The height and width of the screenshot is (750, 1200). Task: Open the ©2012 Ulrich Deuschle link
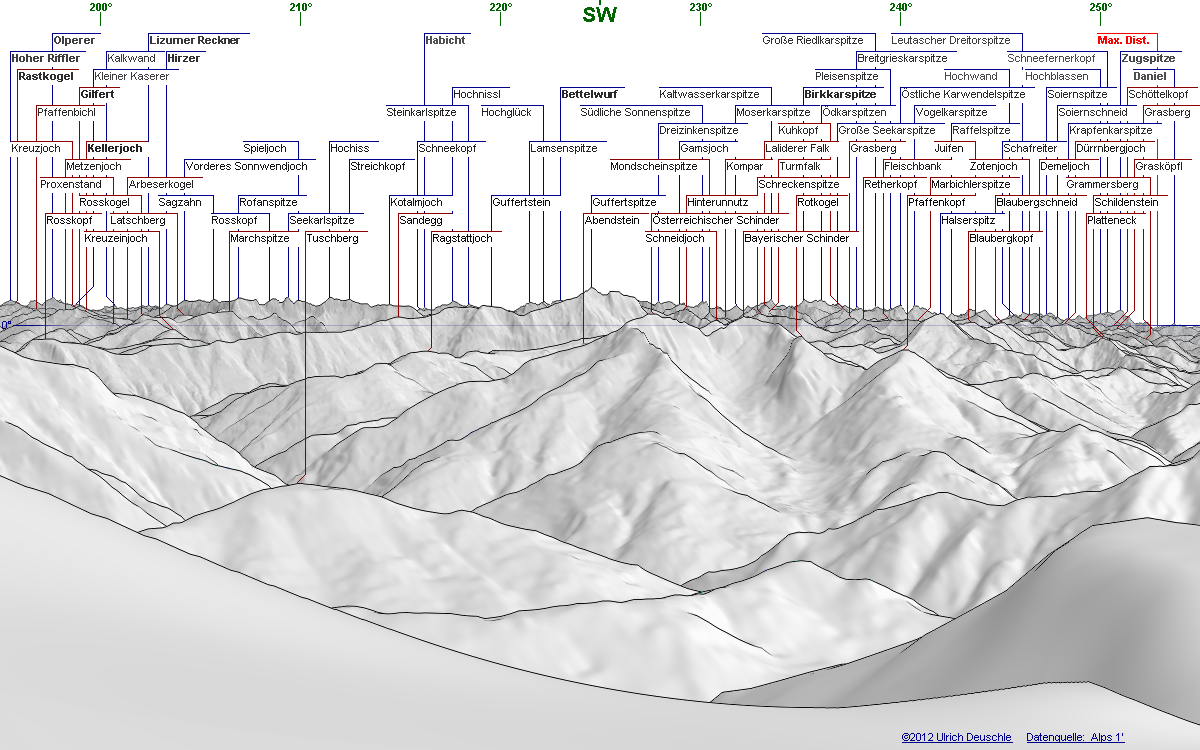(x=957, y=737)
